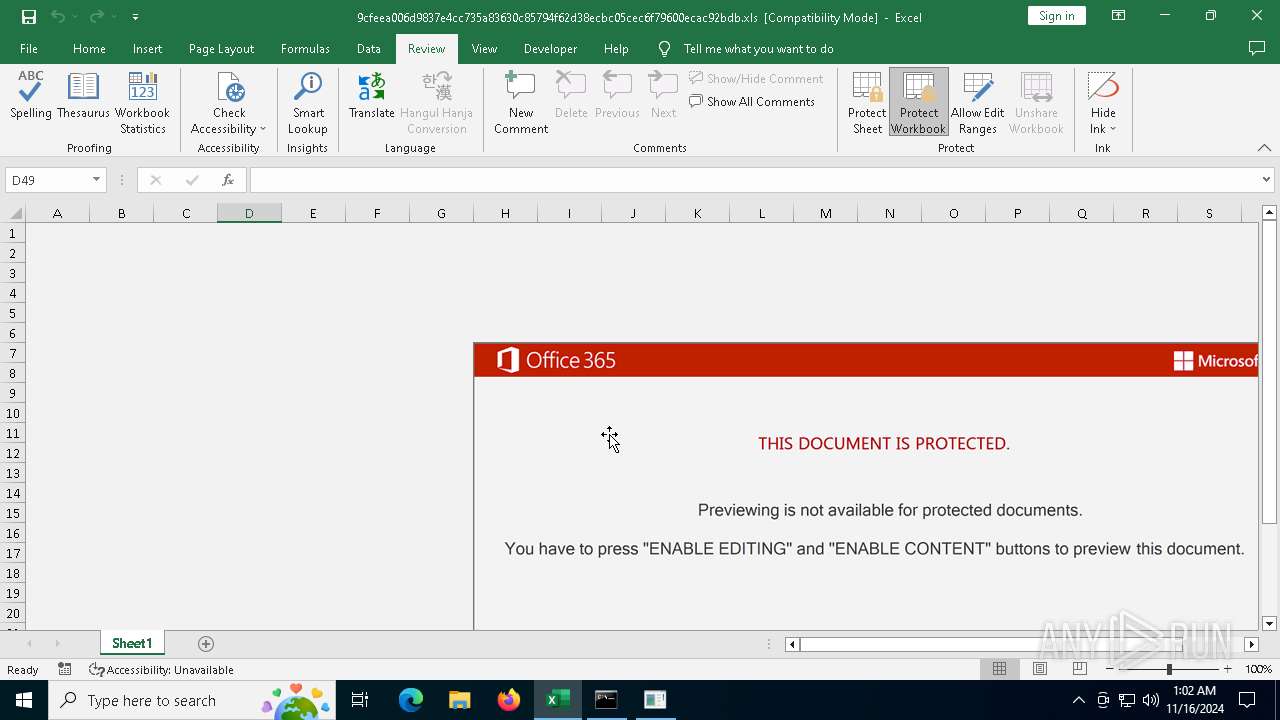Open the File tab

[x=29, y=49]
